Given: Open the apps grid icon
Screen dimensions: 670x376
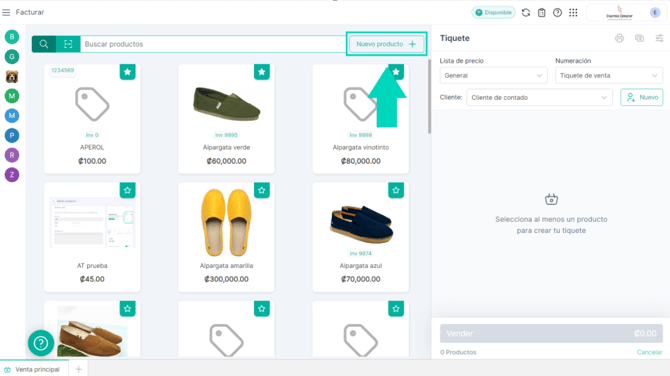Looking at the screenshot, I should (573, 13).
